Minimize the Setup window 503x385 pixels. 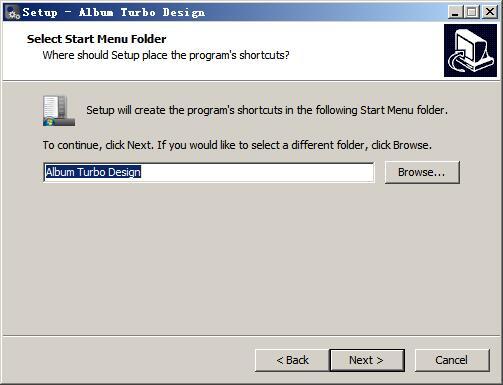[455, 12]
